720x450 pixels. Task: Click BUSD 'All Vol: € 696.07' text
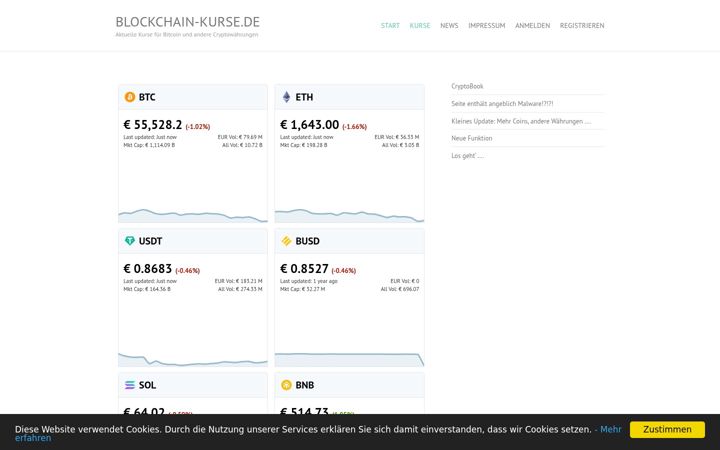[399, 289]
